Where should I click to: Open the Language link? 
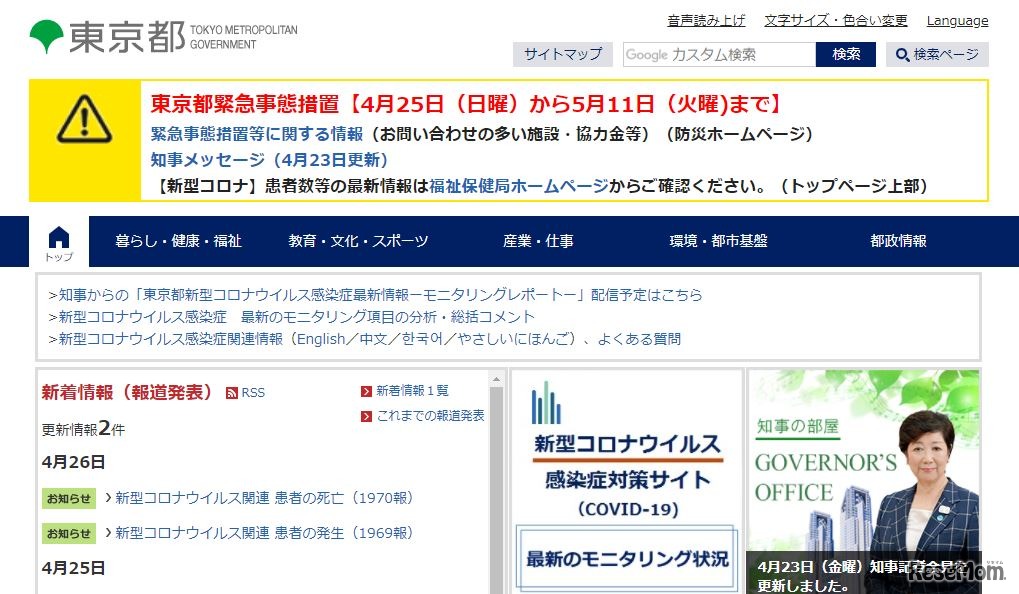point(957,21)
